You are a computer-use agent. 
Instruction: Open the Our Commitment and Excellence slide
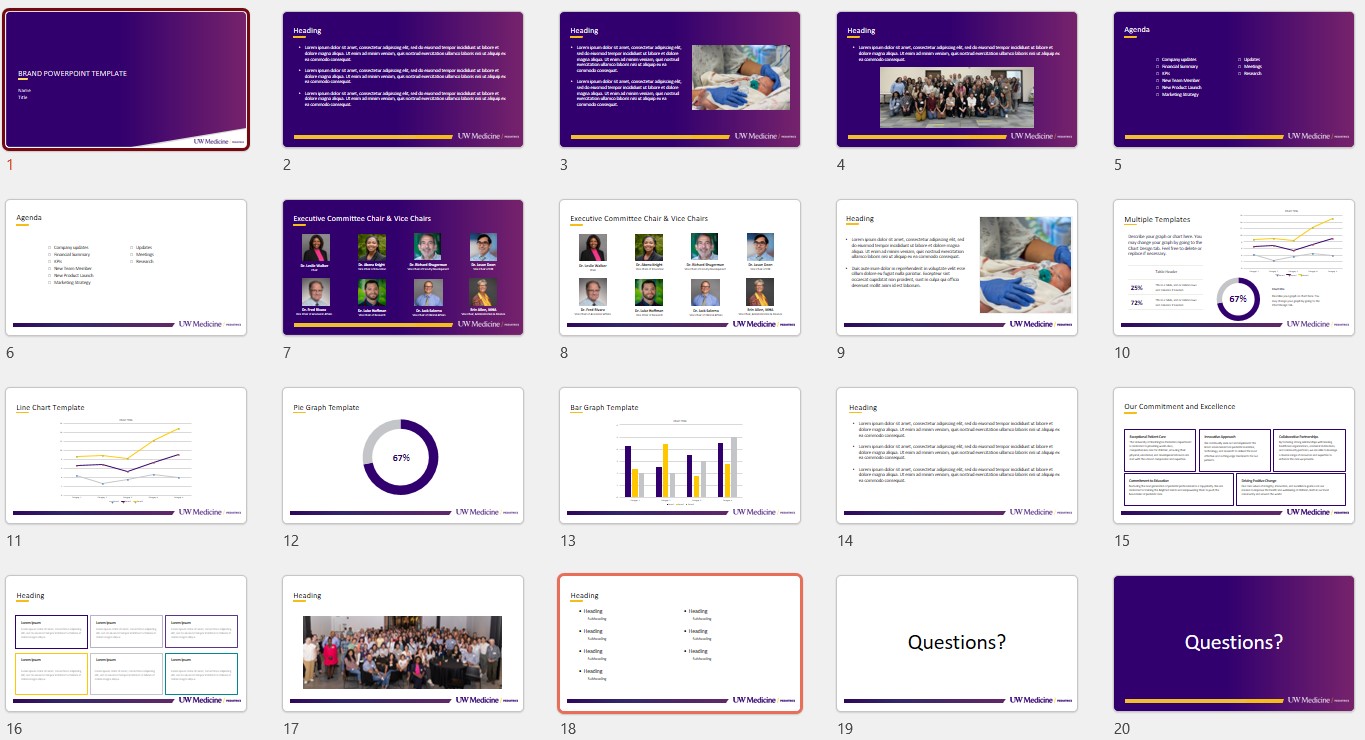point(1233,454)
